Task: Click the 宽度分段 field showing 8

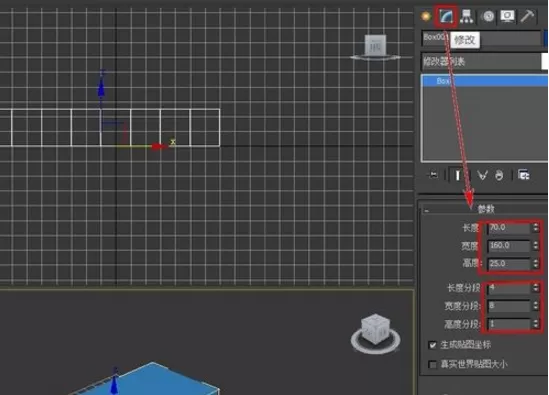Action: (509, 306)
